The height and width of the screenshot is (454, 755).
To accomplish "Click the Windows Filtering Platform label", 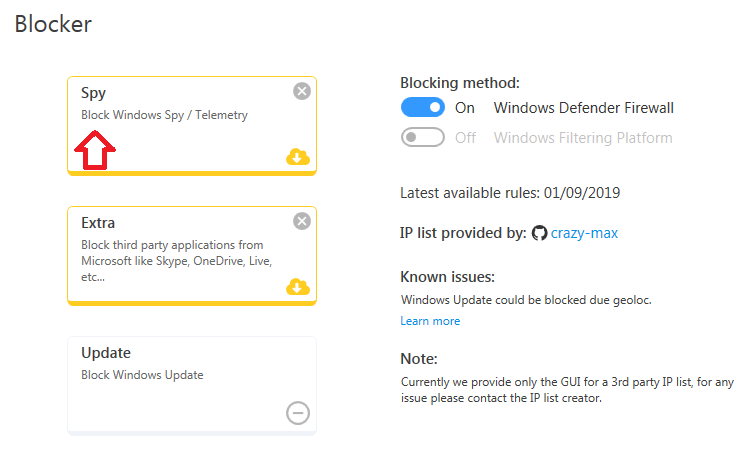I will [x=583, y=138].
